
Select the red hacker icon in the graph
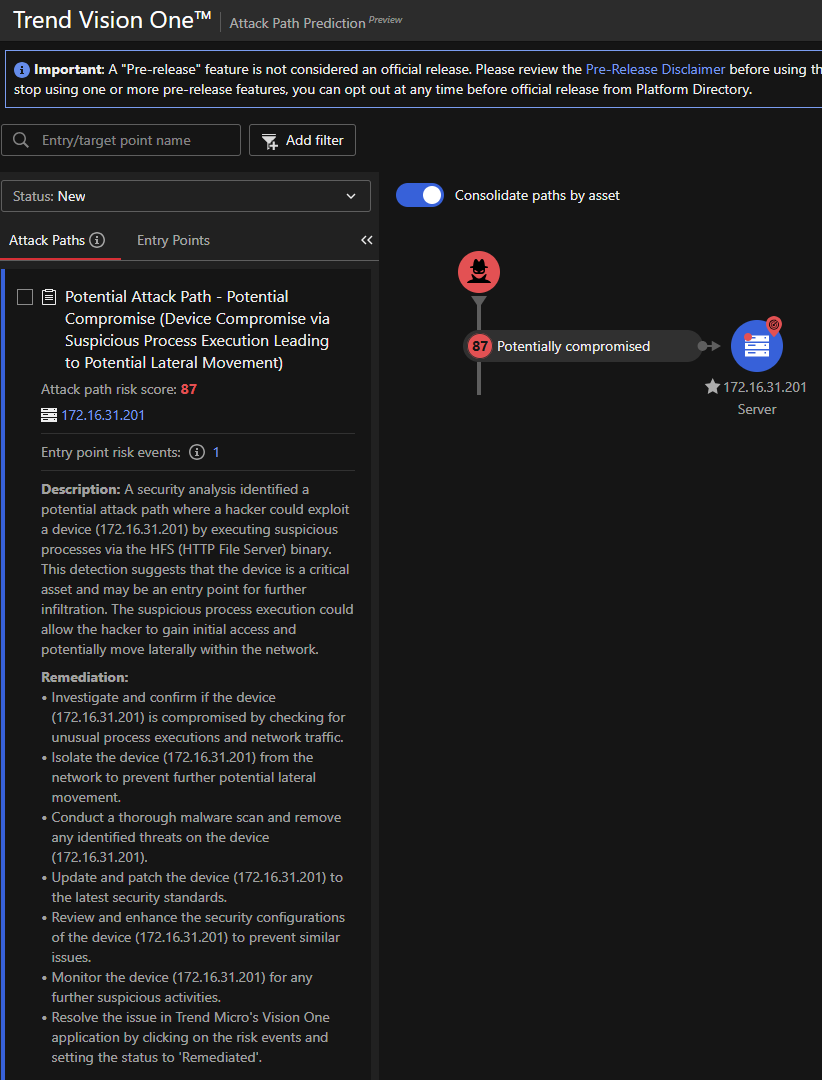(x=479, y=272)
